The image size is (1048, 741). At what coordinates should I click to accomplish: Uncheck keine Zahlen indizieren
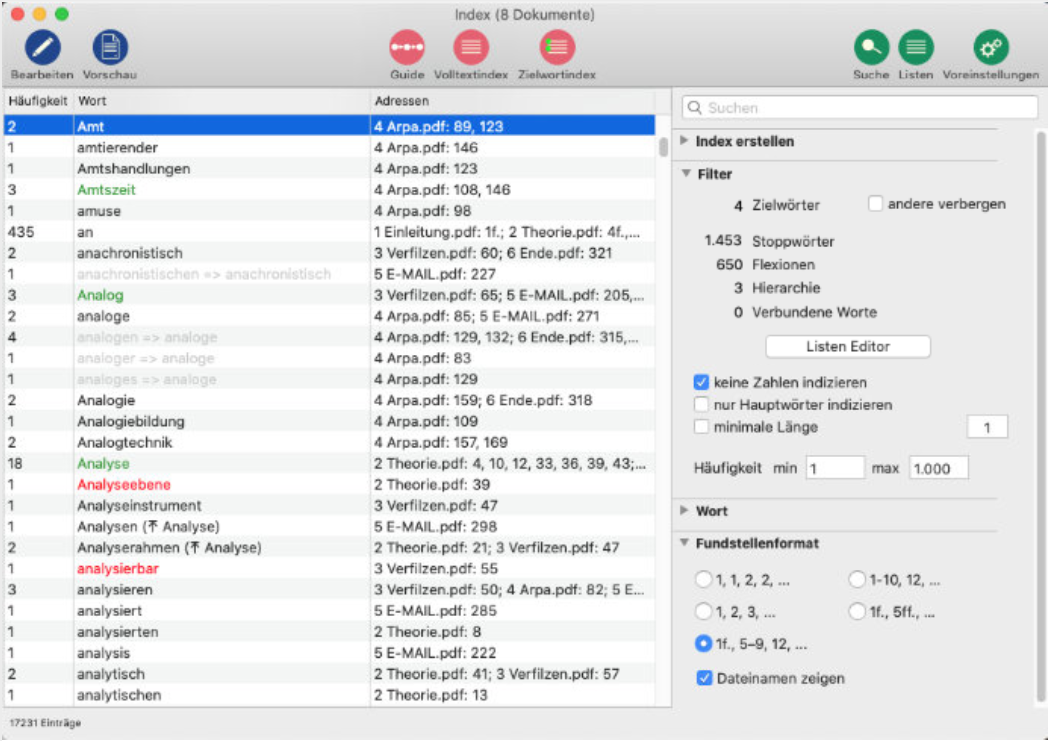coord(701,382)
